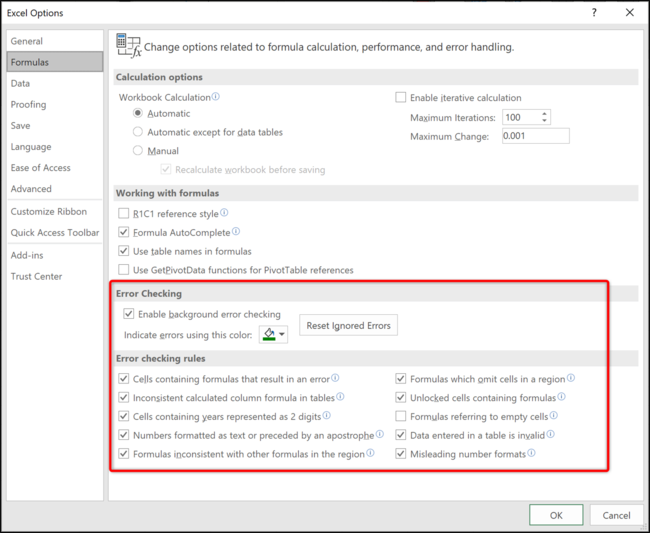Select the Manual calculation radio button
This screenshot has width=650, height=533.
point(138,150)
